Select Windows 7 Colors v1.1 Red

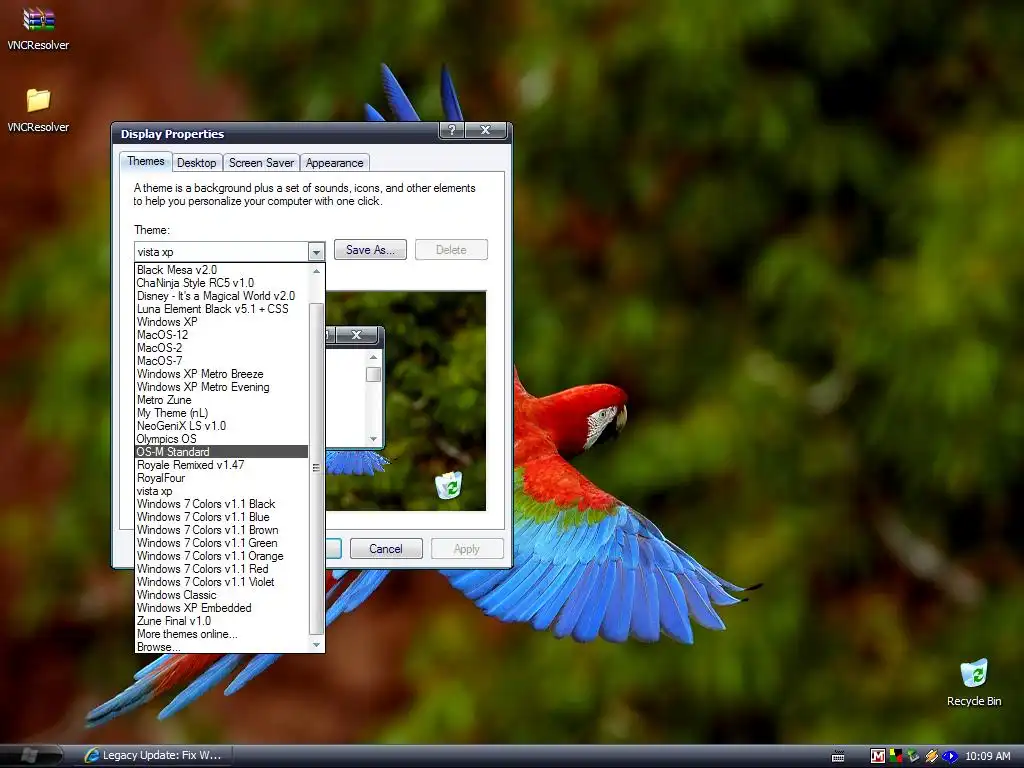[x=221, y=569]
